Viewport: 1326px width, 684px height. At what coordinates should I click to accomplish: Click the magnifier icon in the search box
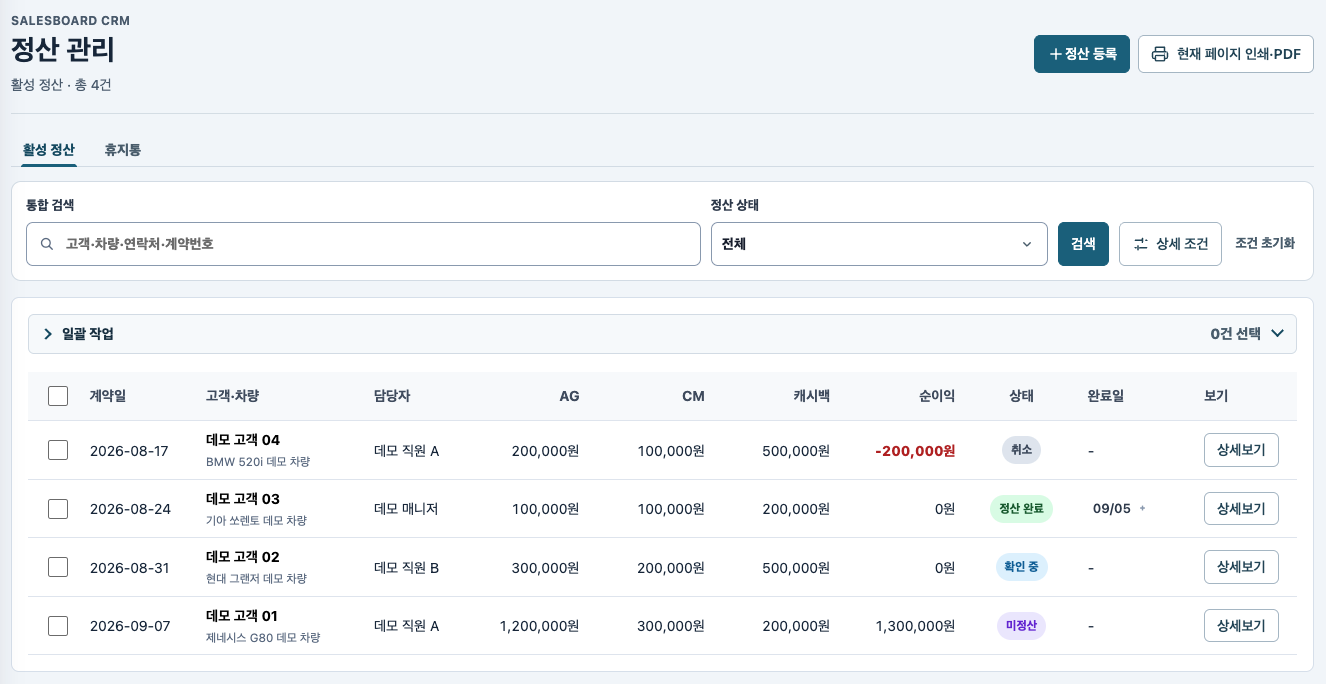pyautogui.click(x=47, y=244)
